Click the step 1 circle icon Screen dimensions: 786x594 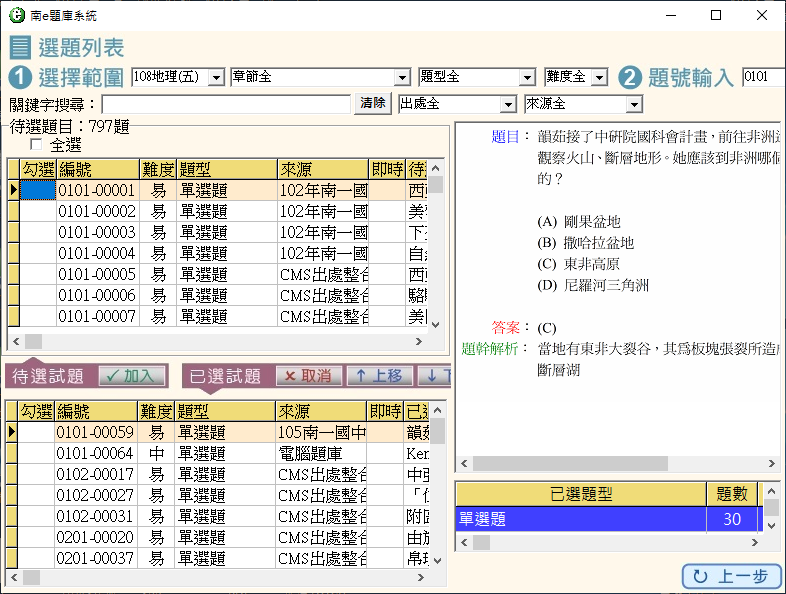20,77
